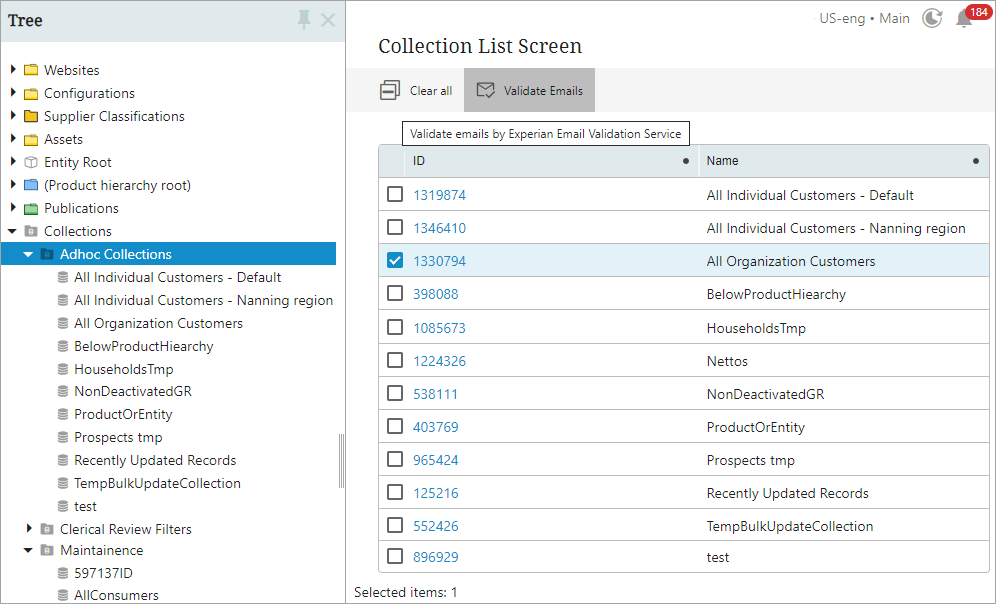Tick the checkbox for row 896929
The width and height of the screenshot is (996, 604).
point(395,557)
